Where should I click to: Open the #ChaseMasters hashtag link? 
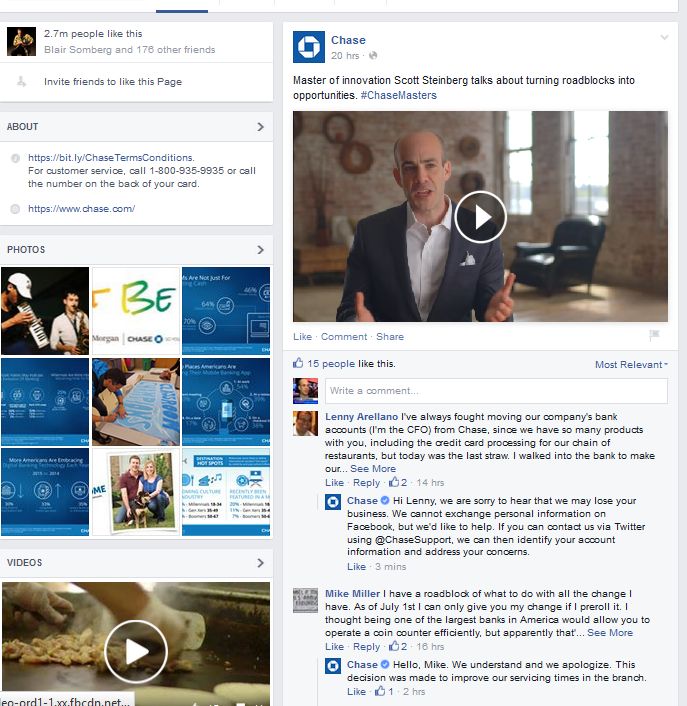tap(398, 95)
